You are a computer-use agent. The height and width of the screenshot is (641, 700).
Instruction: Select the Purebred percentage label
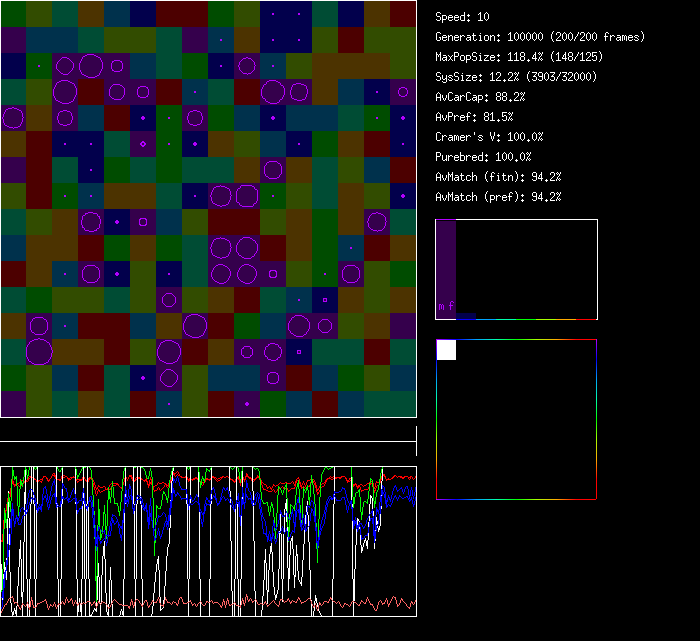(484, 157)
